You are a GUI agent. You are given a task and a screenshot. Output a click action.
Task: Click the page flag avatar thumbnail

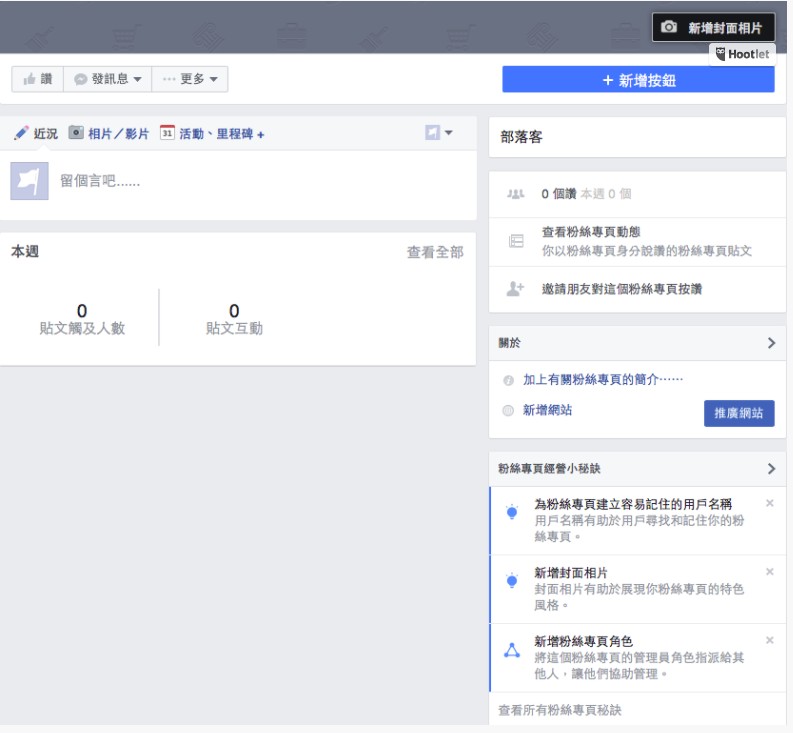(30, 181)
